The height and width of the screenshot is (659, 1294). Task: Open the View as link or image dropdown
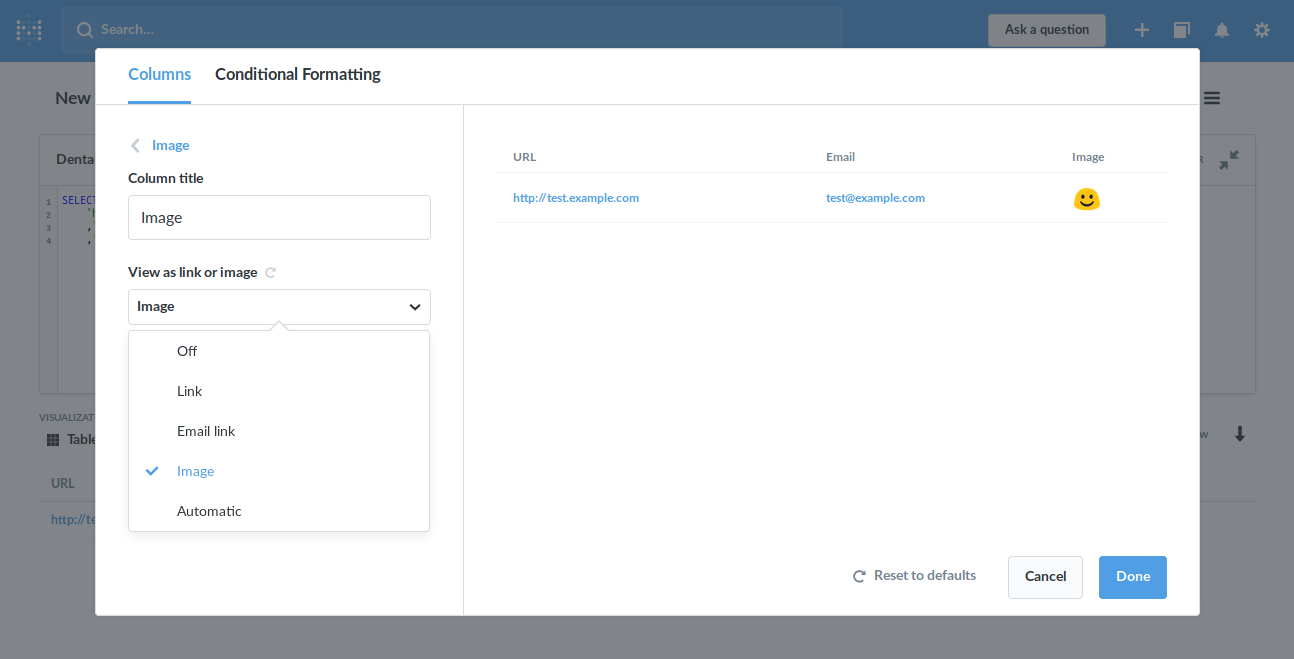pos(279,306)
